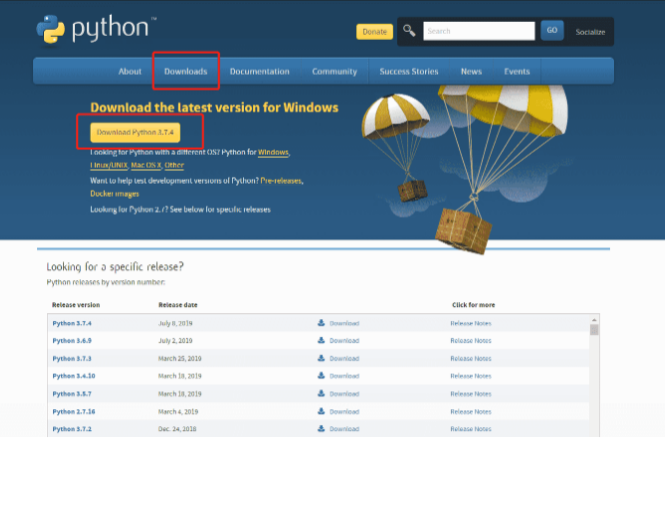Click 'Download the latest version for Windows' heading

click(x=214, y=107)
